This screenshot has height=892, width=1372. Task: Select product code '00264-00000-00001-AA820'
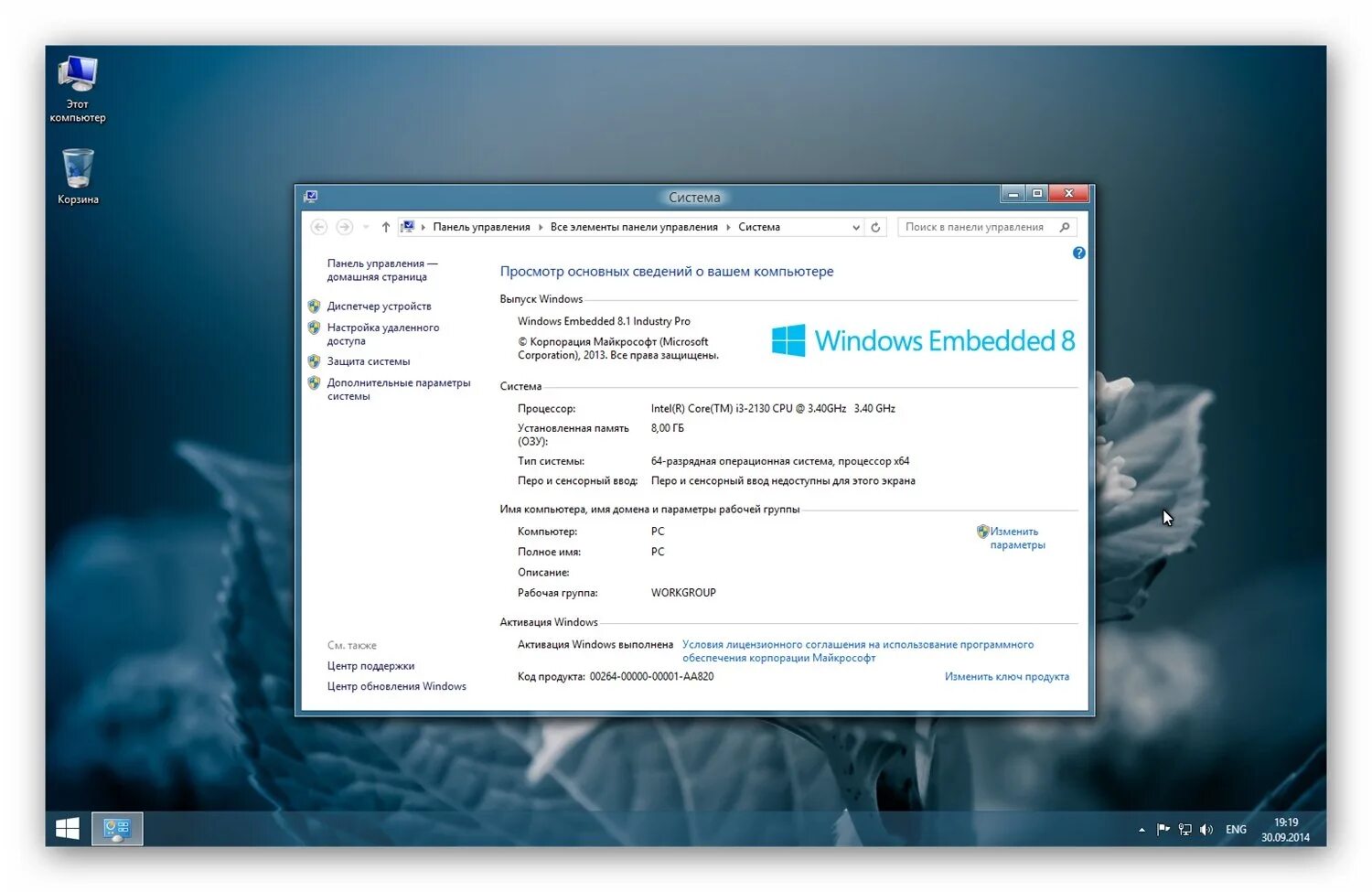click(651, 677)
